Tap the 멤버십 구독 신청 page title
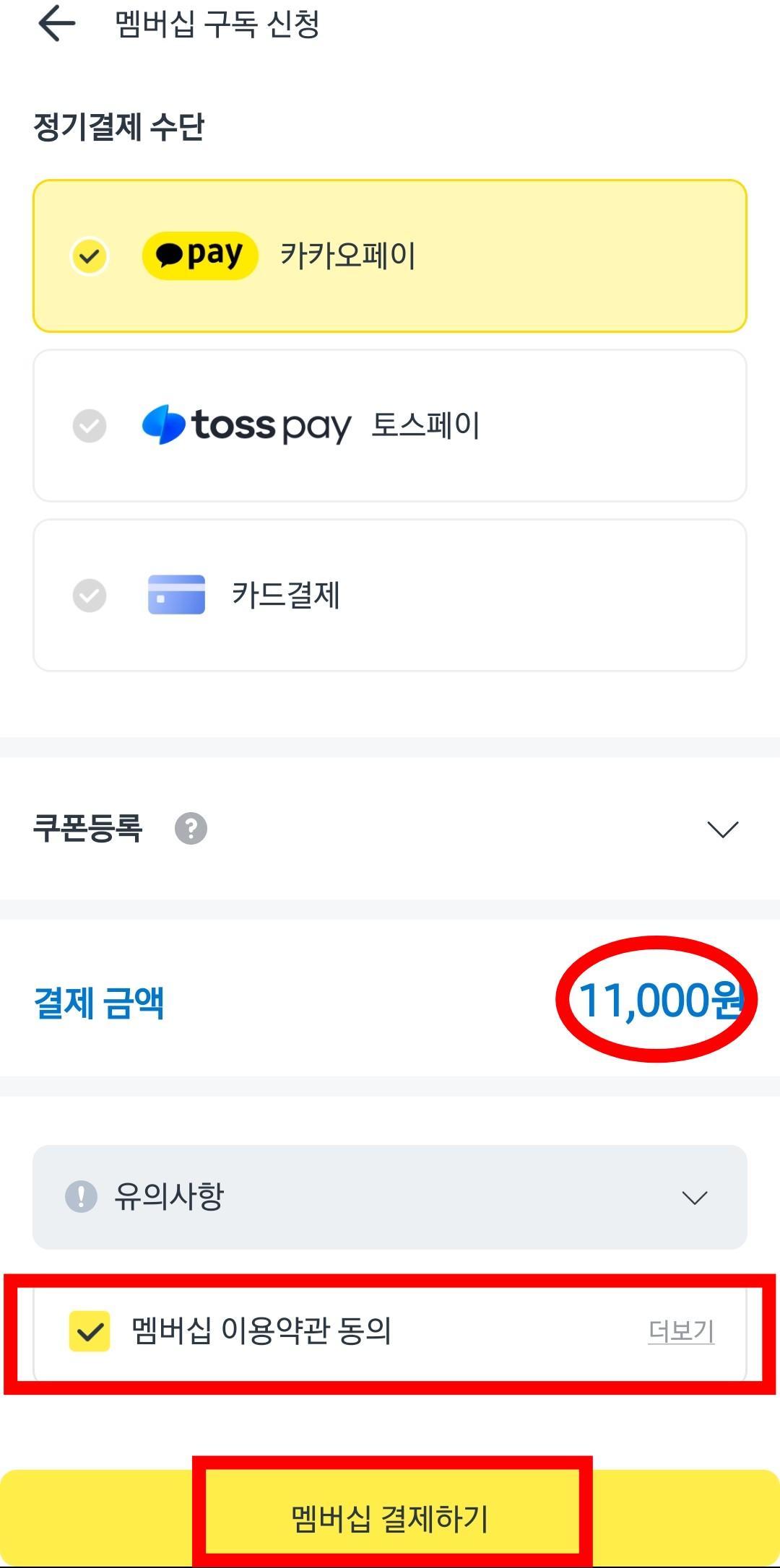The height and width of the screenshot is (1568, 780). pos(217,24)
